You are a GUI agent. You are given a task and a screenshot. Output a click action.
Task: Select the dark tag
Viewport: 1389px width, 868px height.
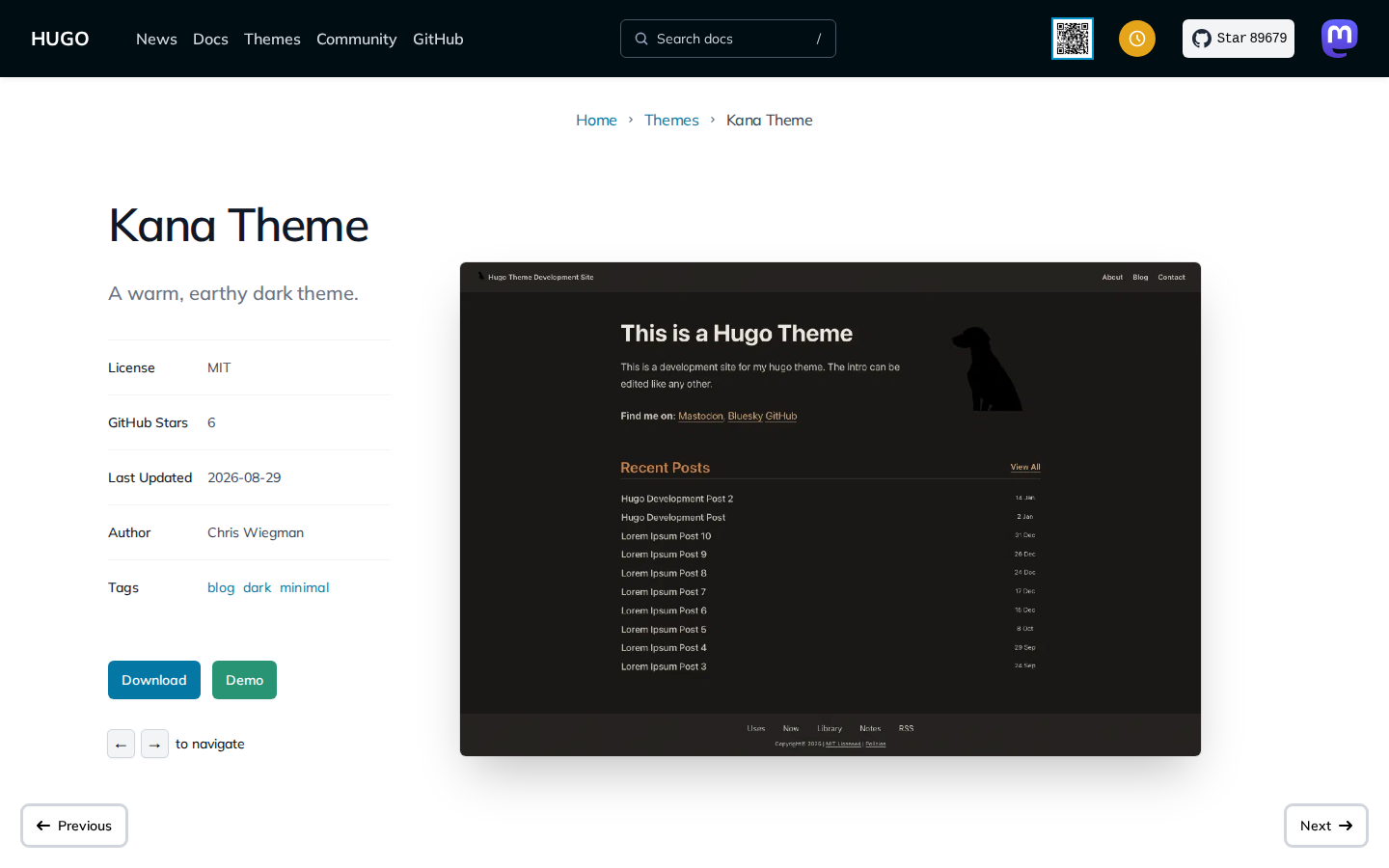point(257,587)
